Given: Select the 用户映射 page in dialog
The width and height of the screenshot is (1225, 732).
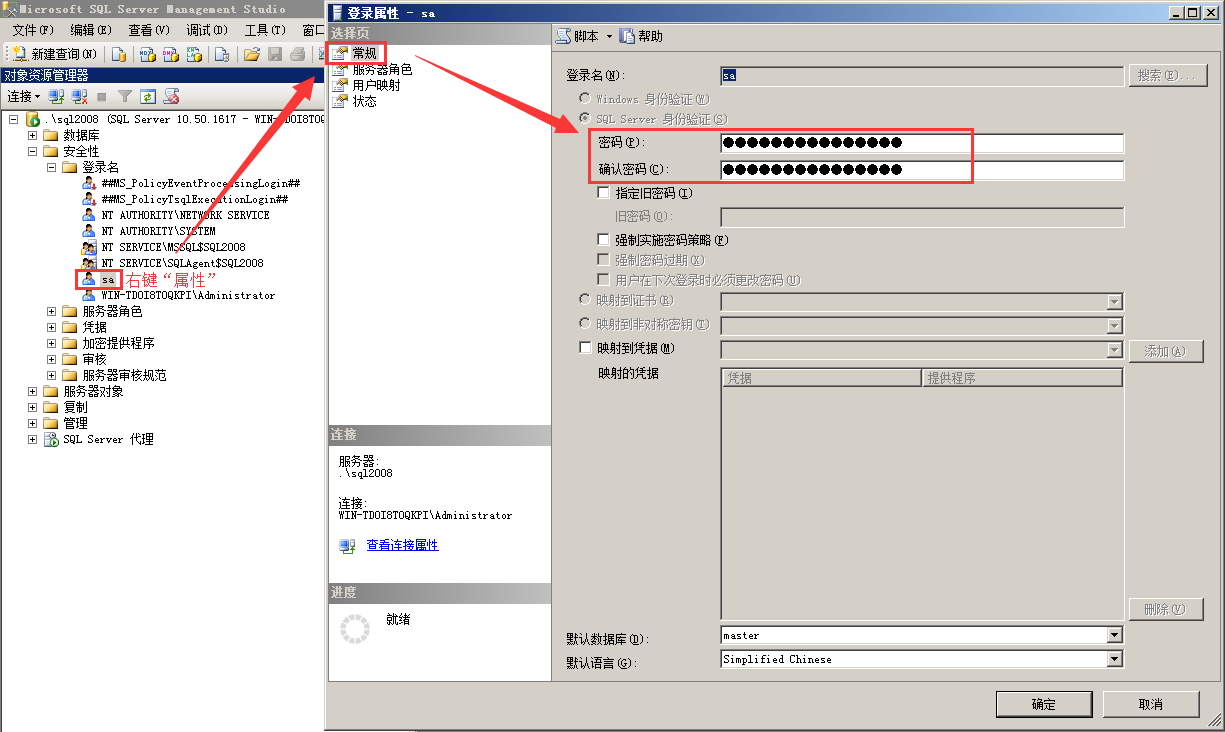Looking at the screenshot, I should click(x=376, y=85).
